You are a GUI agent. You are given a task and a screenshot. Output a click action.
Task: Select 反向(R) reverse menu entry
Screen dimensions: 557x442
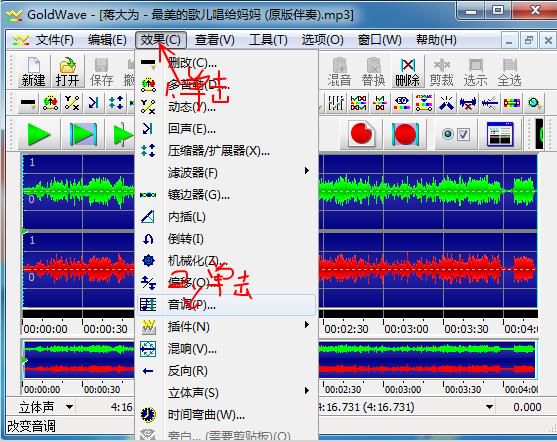[226, 371]
